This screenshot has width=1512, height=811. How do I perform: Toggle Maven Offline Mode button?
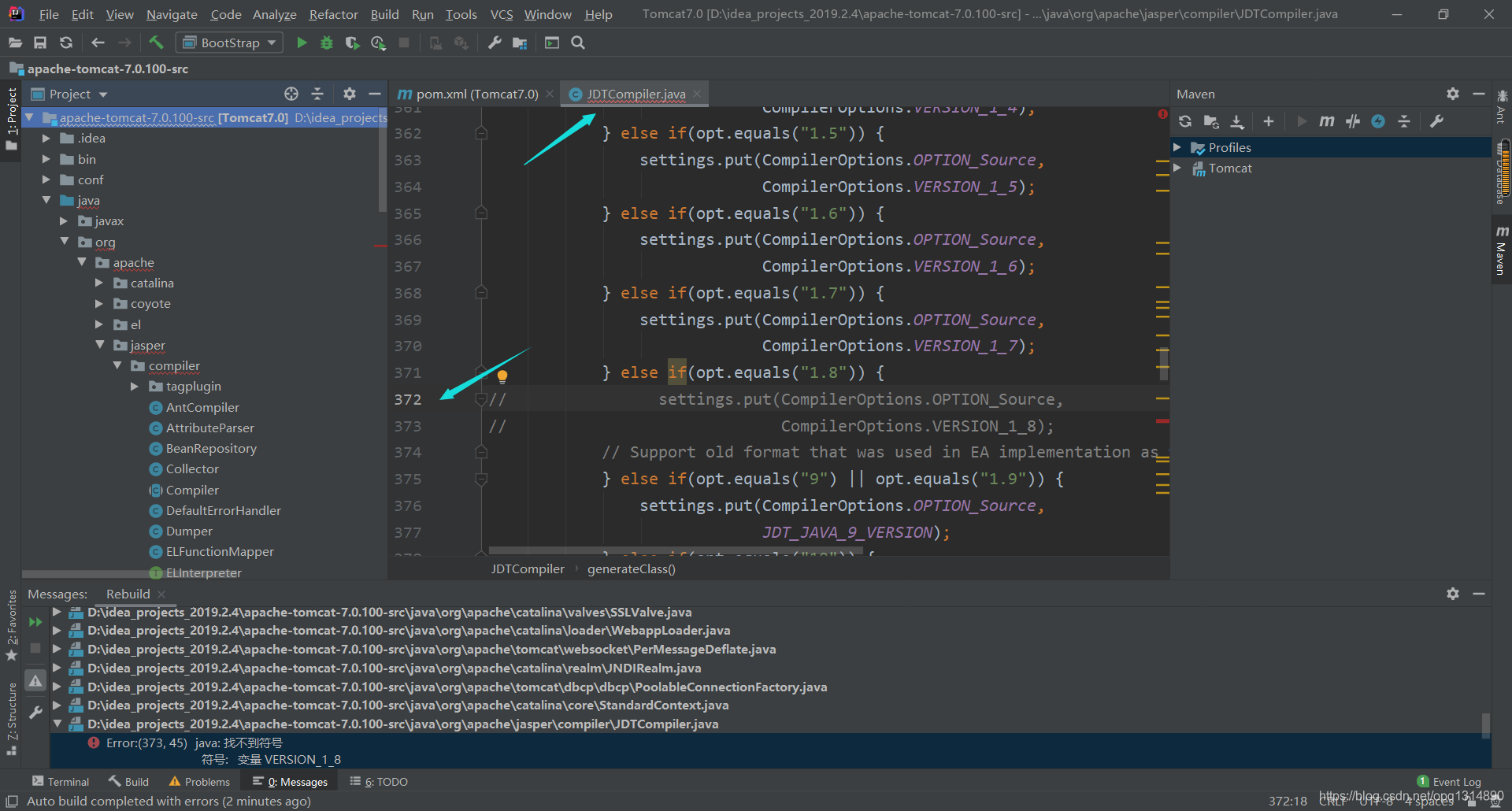1353,121
